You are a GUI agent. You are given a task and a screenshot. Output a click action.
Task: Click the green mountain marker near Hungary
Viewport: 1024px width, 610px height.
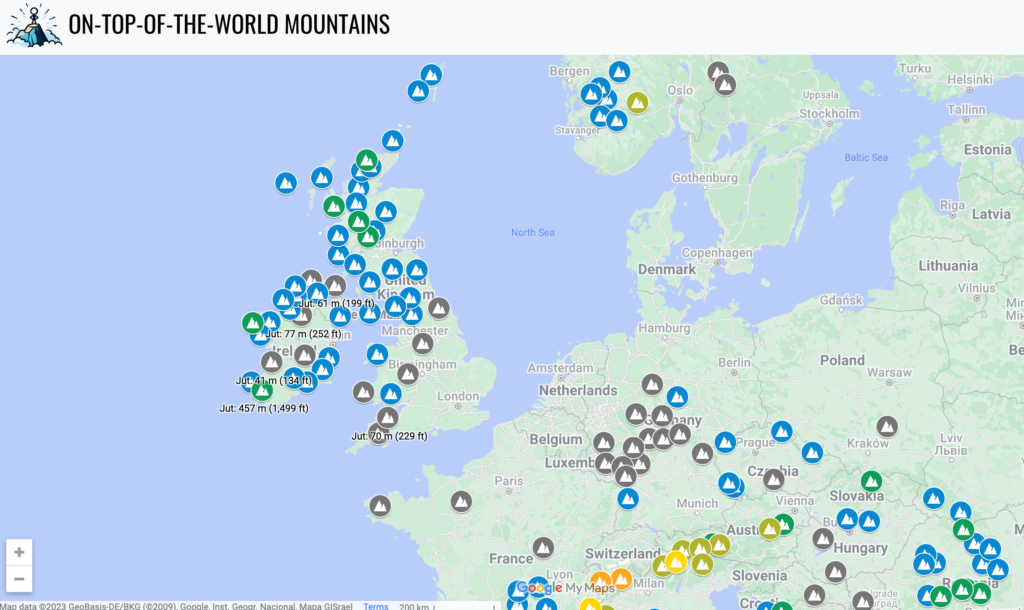872,480
